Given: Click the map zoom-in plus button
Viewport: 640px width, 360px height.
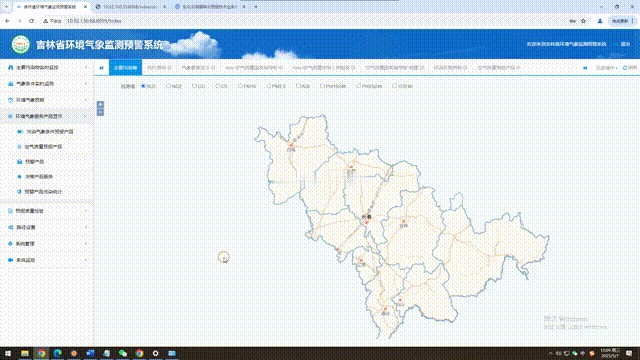Looking at the screenshot, I should (x=100, y=104).
